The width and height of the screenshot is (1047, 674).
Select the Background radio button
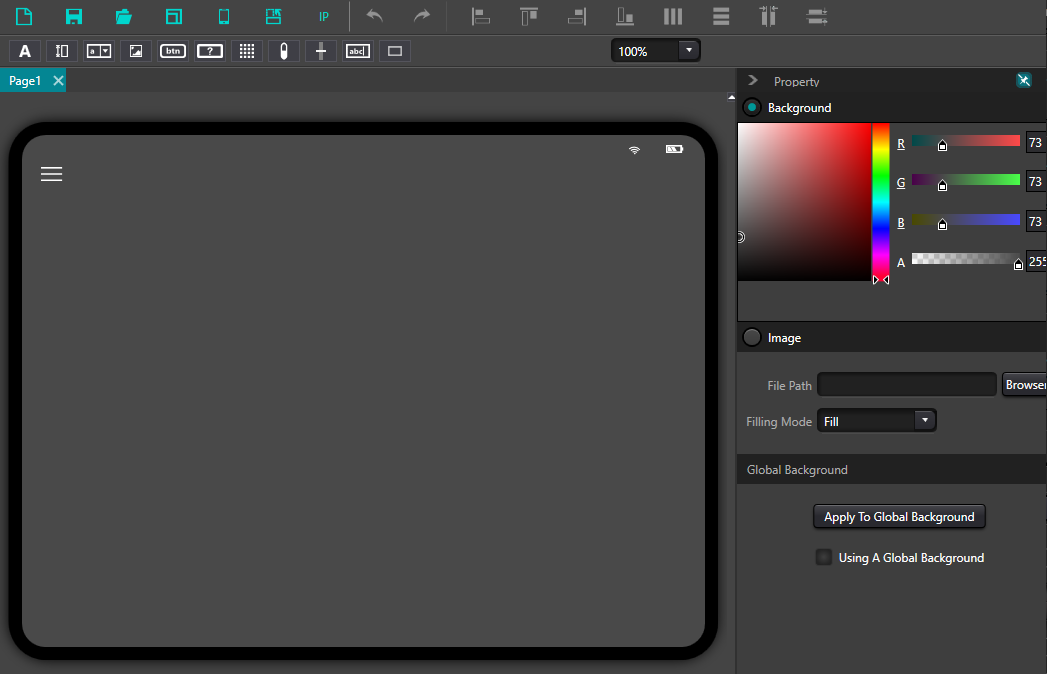752,108
